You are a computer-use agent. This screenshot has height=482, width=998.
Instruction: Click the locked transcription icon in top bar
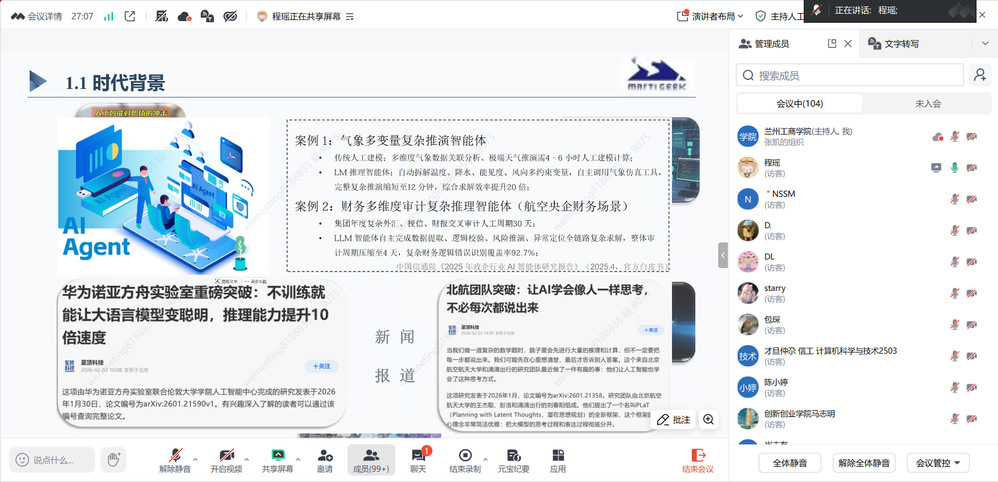coord(207,17)
